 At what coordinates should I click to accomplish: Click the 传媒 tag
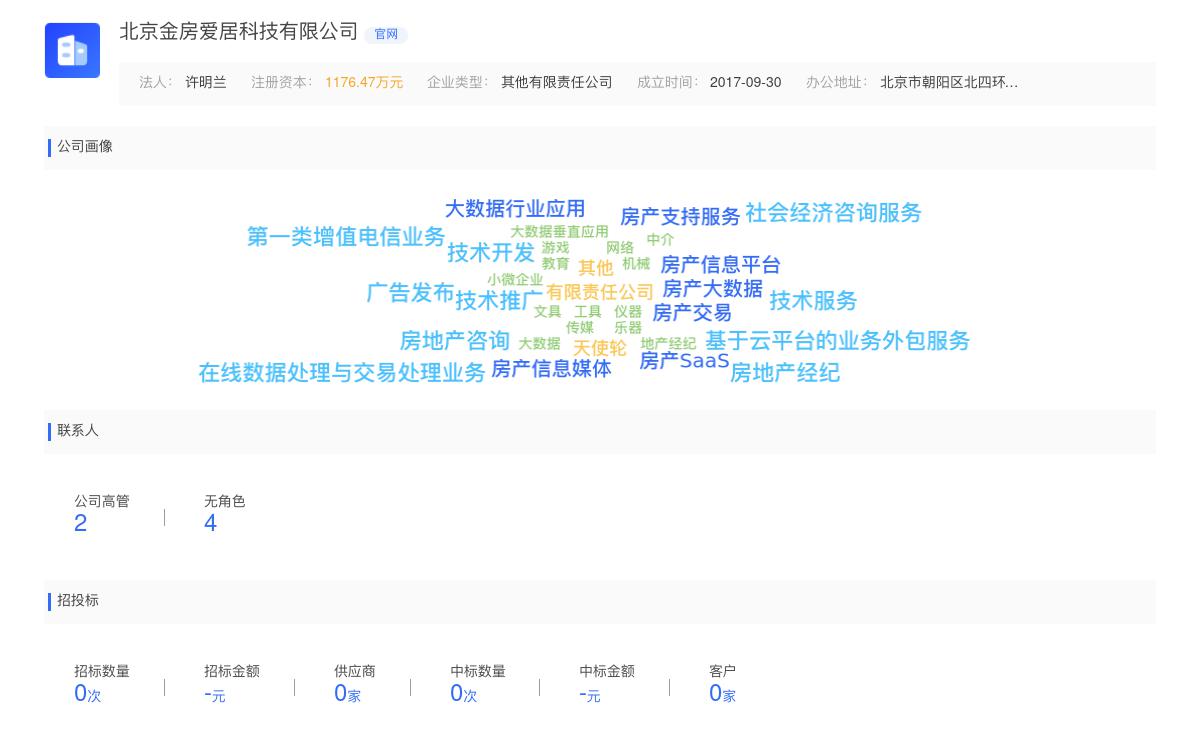pos(580,328)
